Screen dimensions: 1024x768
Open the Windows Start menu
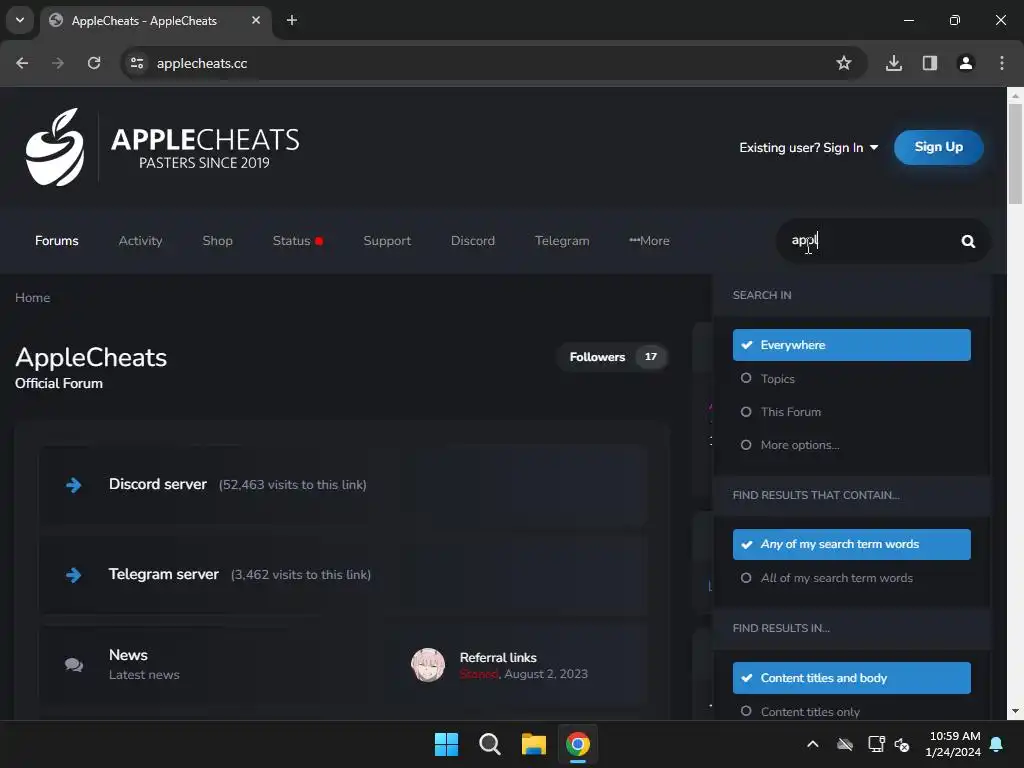tap(447, 744)
